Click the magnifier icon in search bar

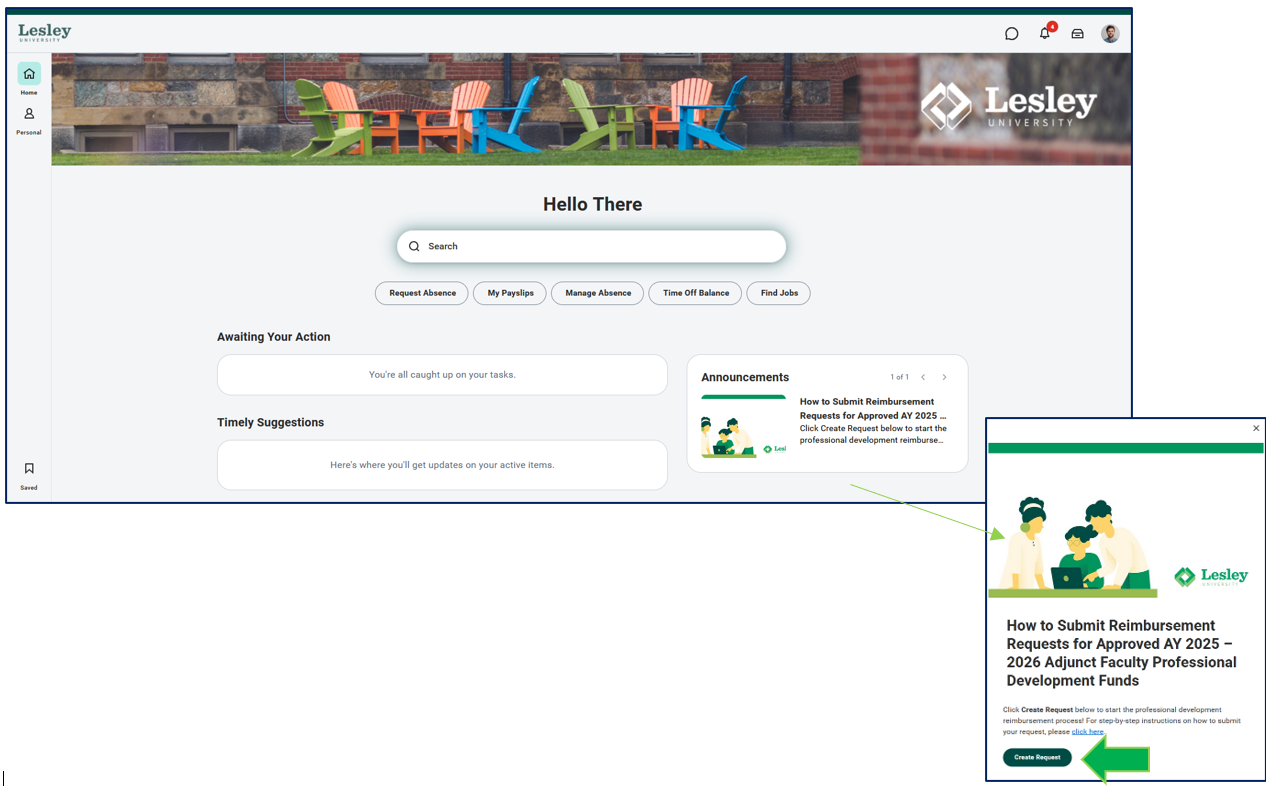click(x=414, y=246)
